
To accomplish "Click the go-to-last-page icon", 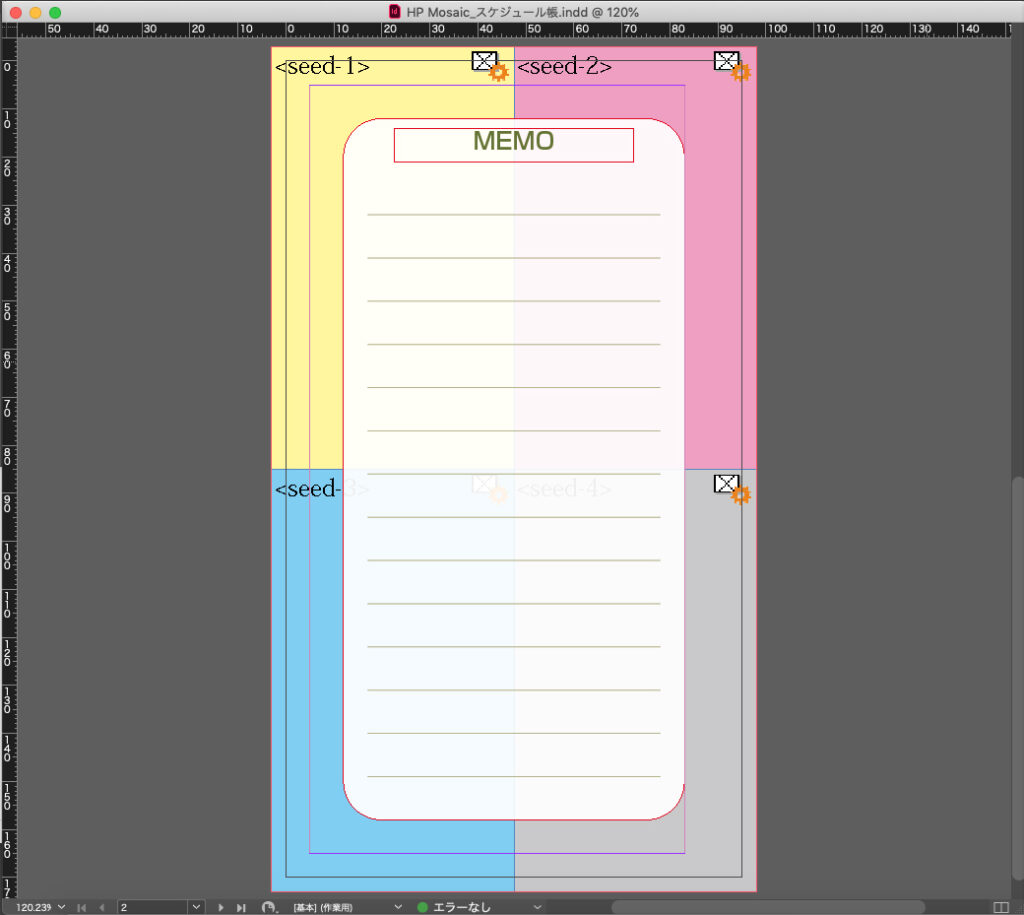I will 241,906.
